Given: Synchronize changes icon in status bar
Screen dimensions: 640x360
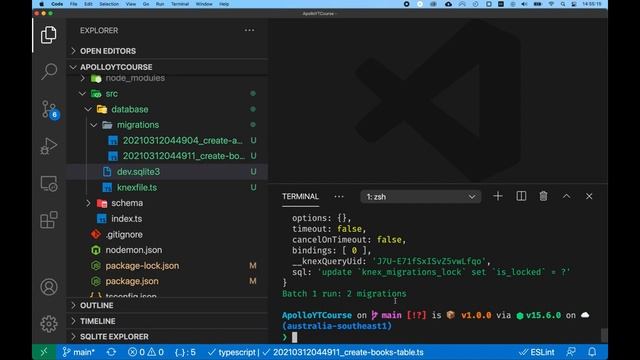Looking at the screenshot, I should coord(111,352).
